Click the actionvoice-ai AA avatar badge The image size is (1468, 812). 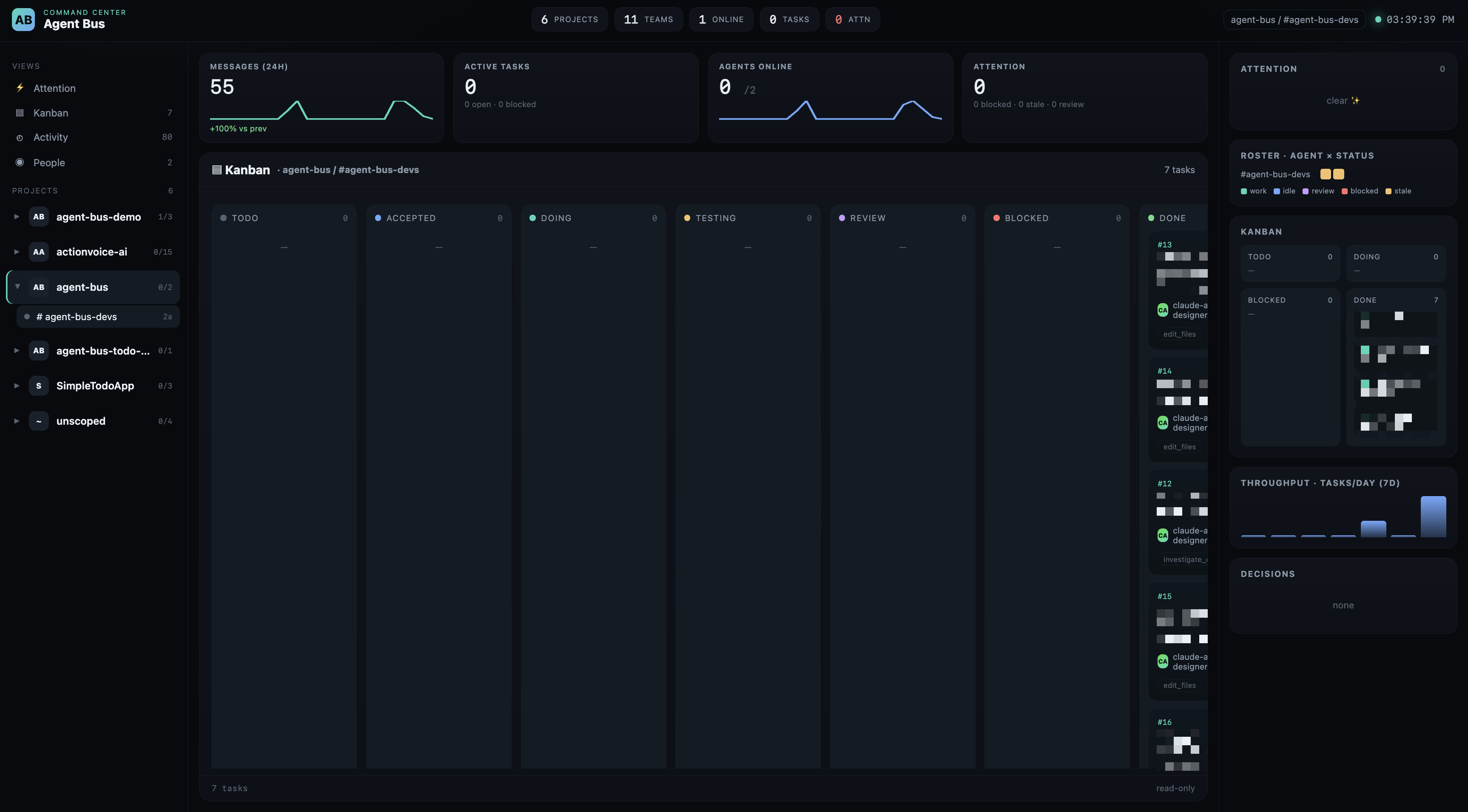[39, 252]
